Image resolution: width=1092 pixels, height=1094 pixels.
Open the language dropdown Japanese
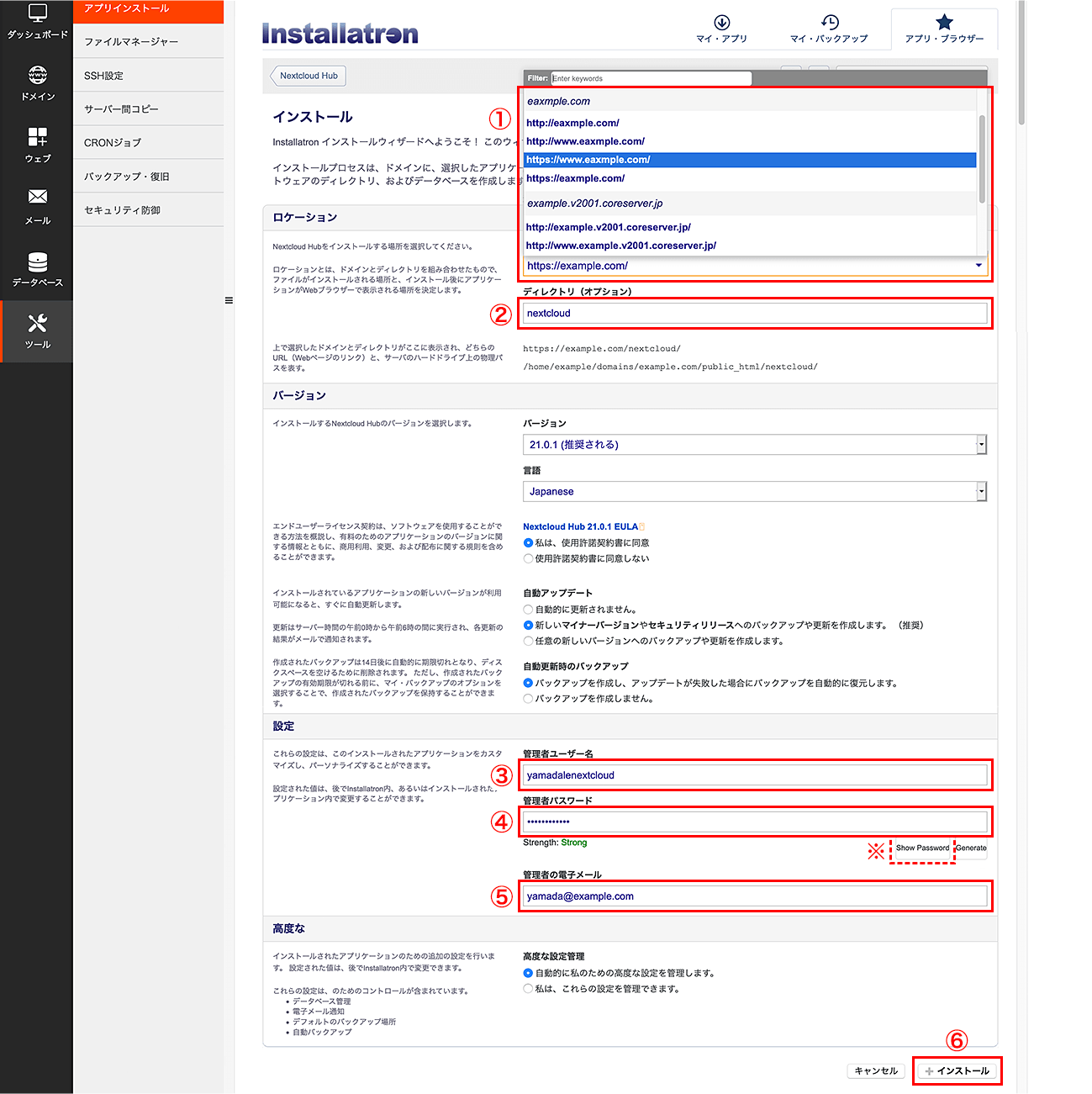[x=755, y=492]
